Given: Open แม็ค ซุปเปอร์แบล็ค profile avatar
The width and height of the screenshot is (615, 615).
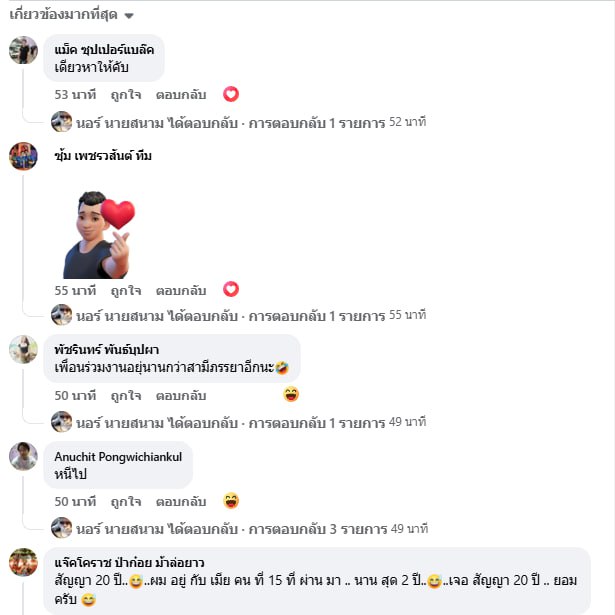Looking at the screenshot, I should click(x=24, y=50).
